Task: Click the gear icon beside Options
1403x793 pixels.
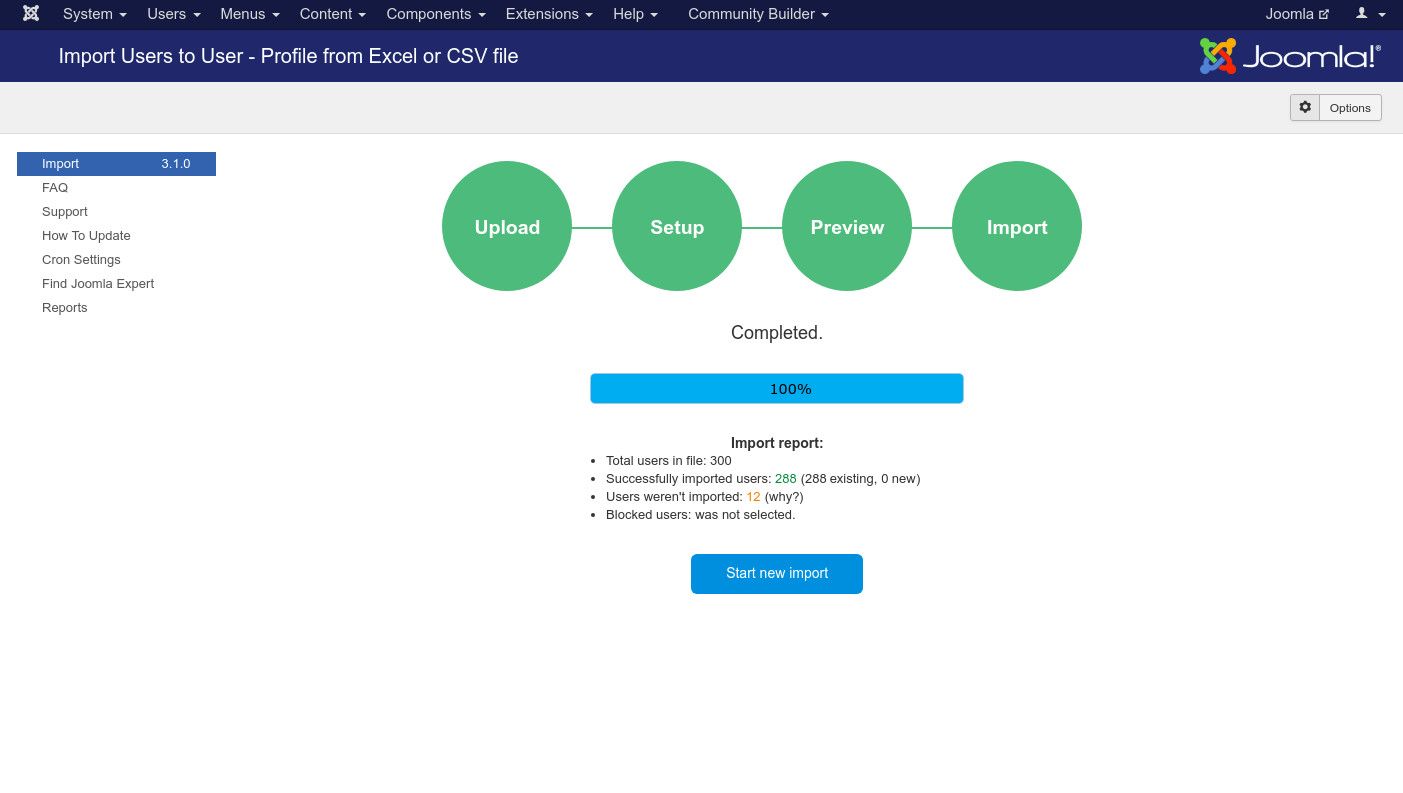Action: click(1305, 107)
